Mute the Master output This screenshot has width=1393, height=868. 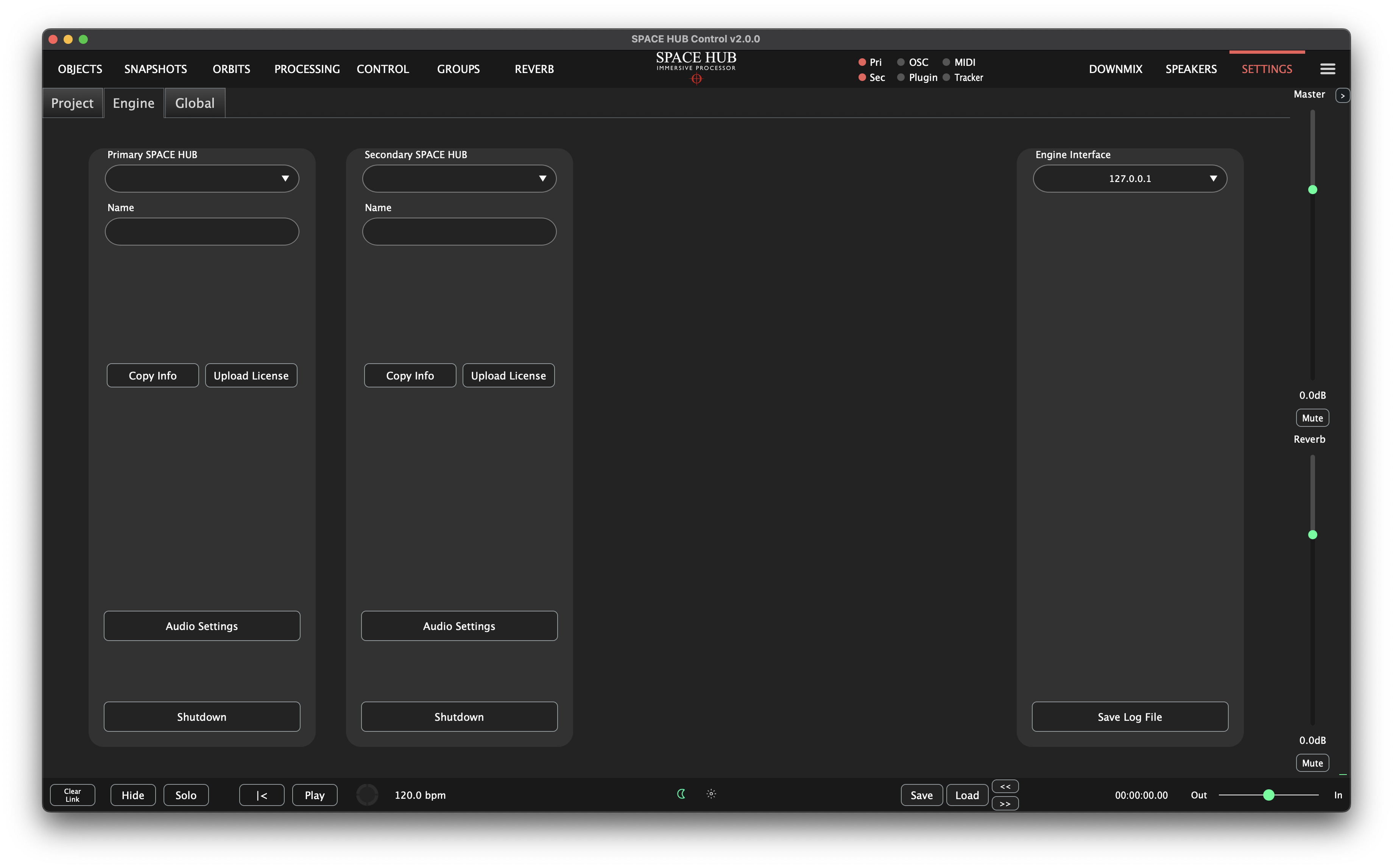pos(1312,418)
